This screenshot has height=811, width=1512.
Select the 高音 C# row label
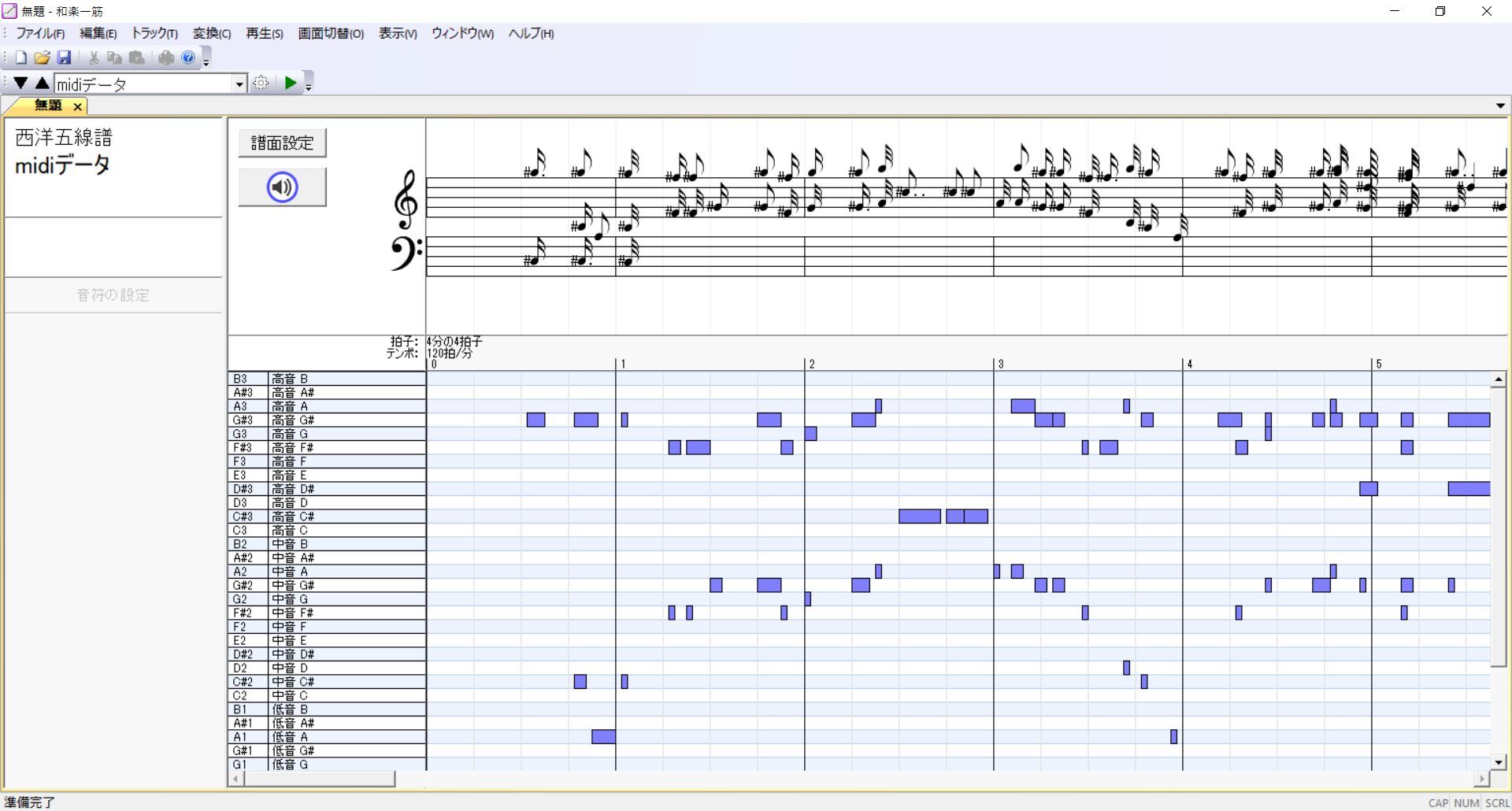[293, 517]
